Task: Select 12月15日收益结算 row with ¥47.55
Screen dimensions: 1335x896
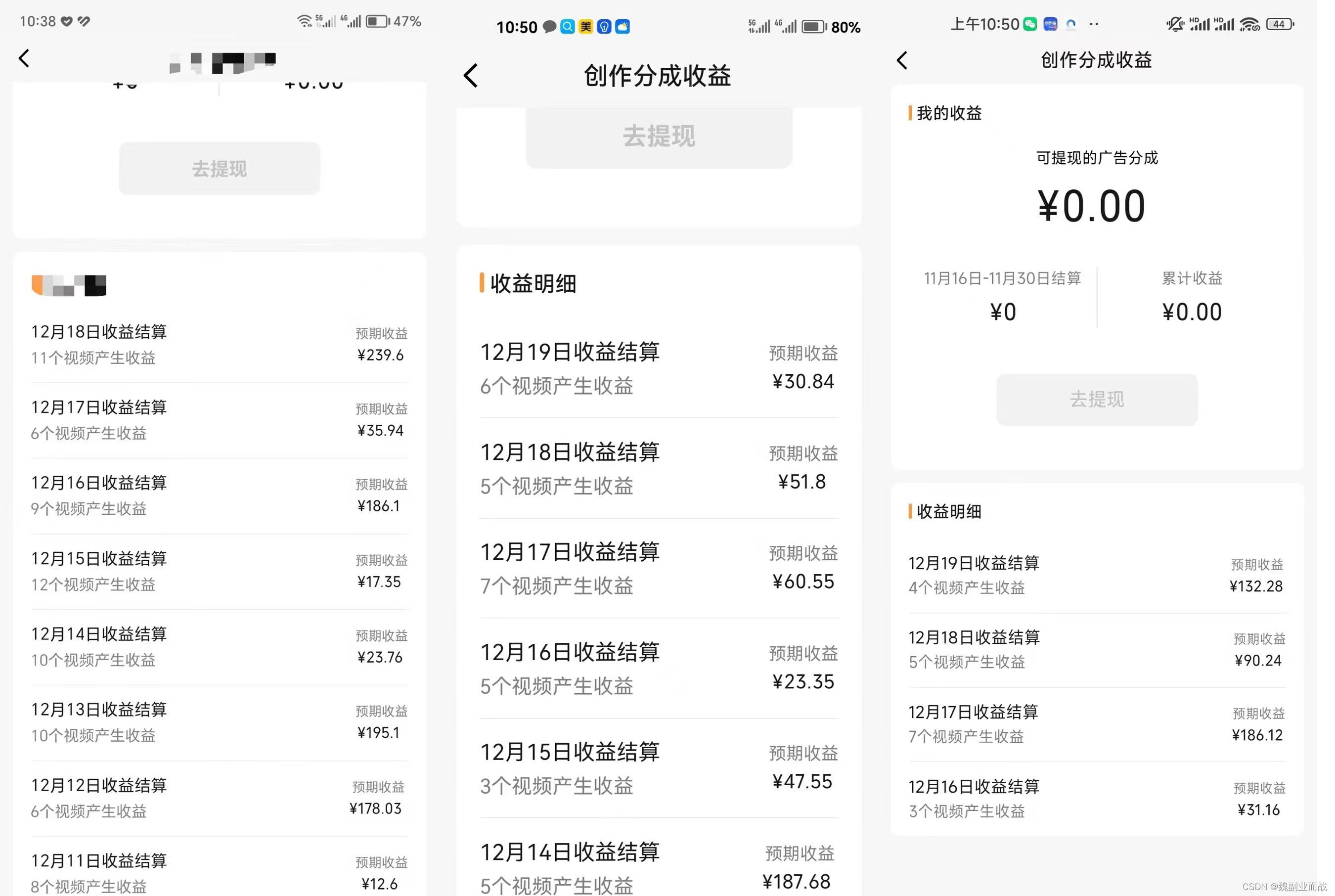Action: click(659, 768)
